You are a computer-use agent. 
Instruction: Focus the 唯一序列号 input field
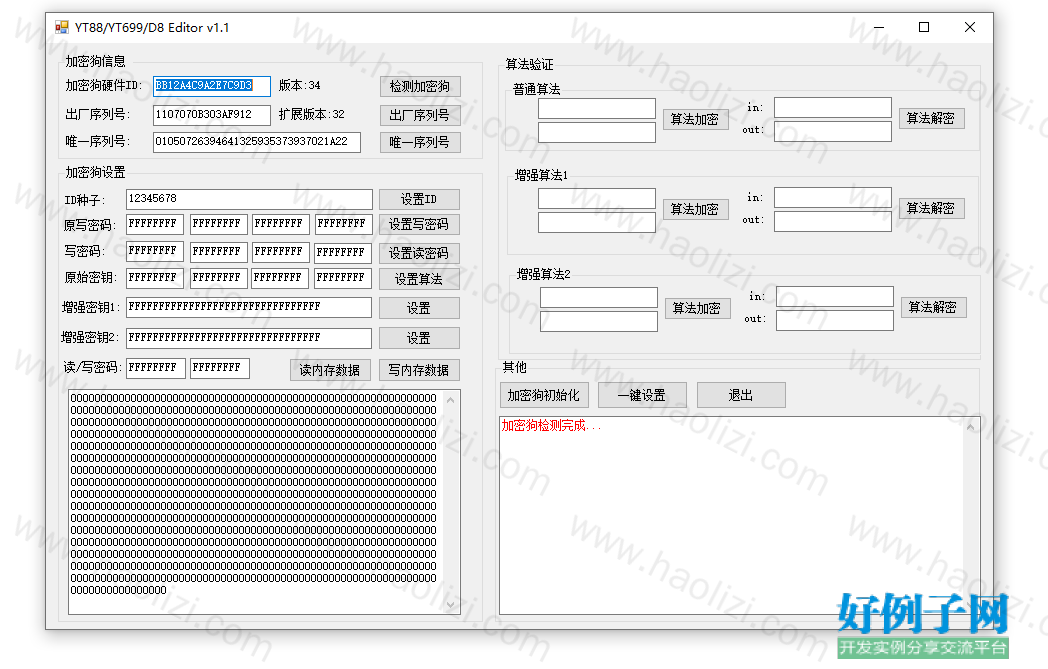(257, 142)
